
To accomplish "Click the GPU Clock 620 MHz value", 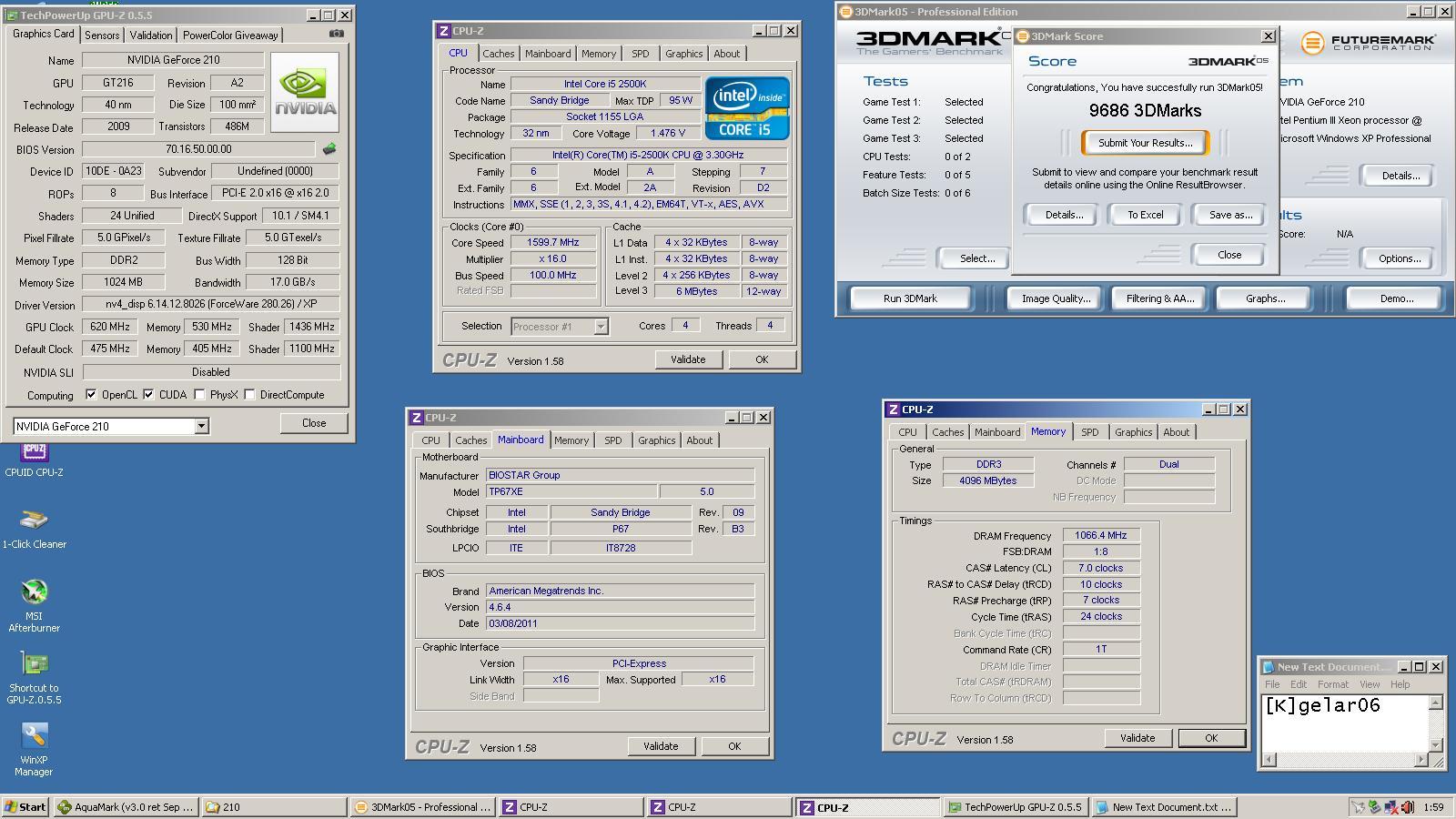I will tap(109, 327).
